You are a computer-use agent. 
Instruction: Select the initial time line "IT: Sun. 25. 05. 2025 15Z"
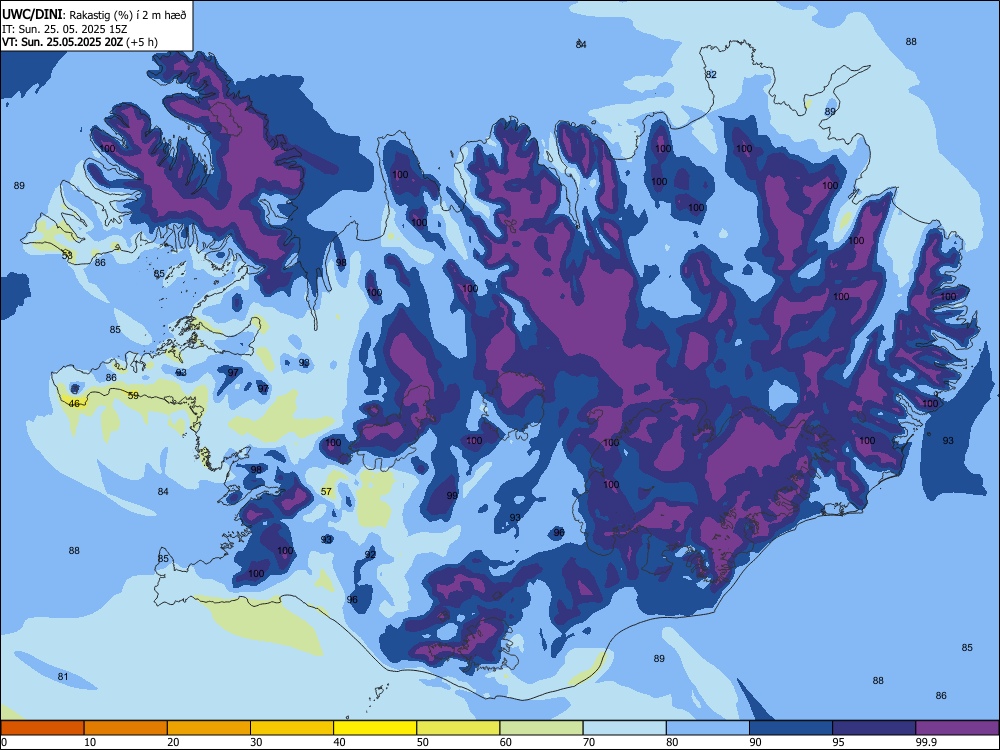click(x=65, y=29)
